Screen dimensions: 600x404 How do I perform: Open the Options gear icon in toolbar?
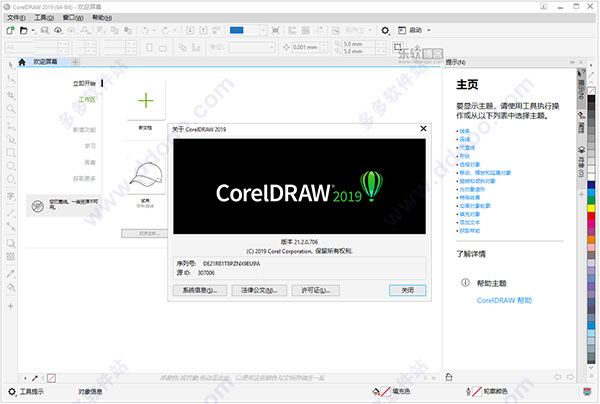coord(385,30)
